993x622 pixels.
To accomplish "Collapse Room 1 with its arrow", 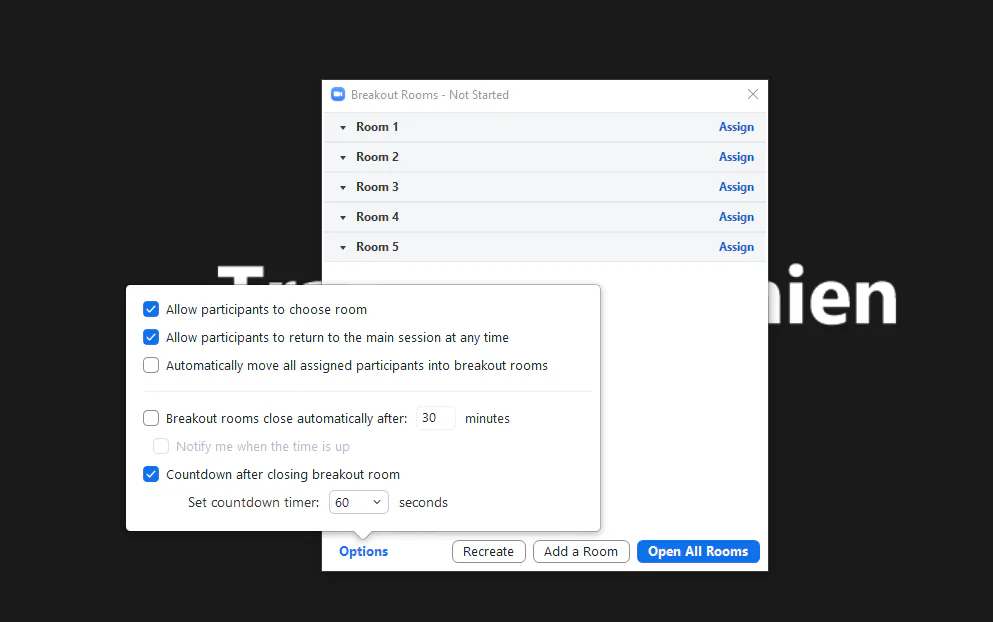I will pos(343,127).
